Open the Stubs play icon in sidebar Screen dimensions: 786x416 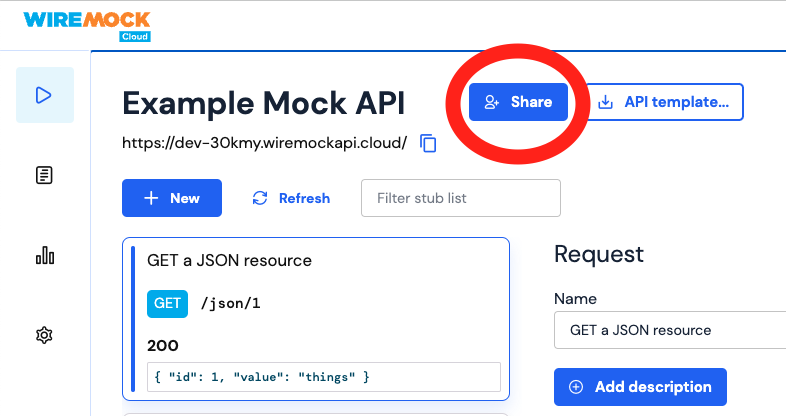(45, 95)
